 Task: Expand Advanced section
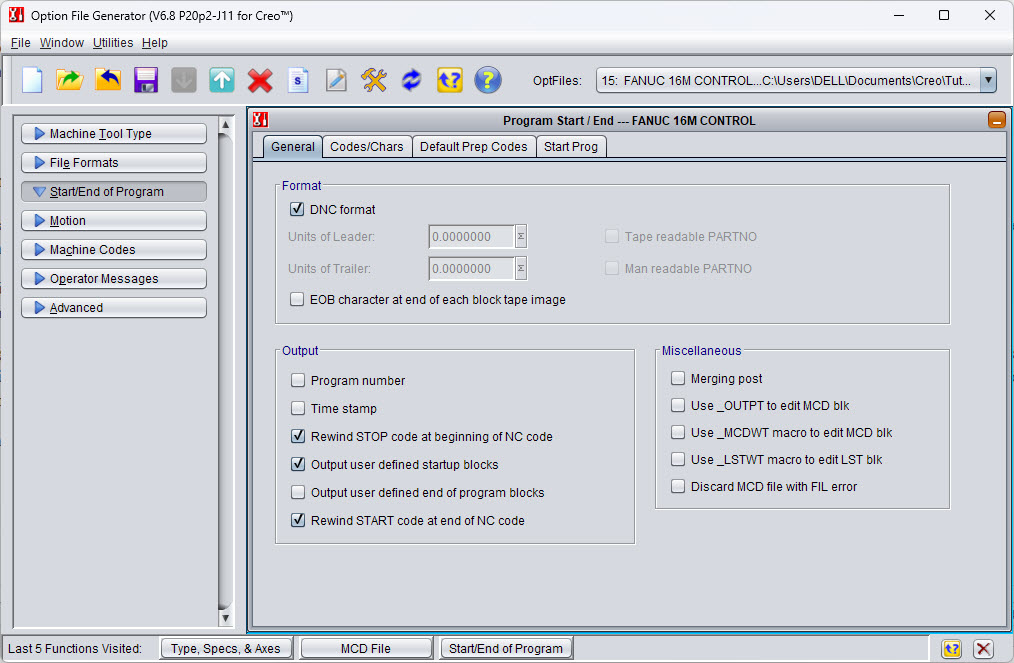tap(114, 308)
